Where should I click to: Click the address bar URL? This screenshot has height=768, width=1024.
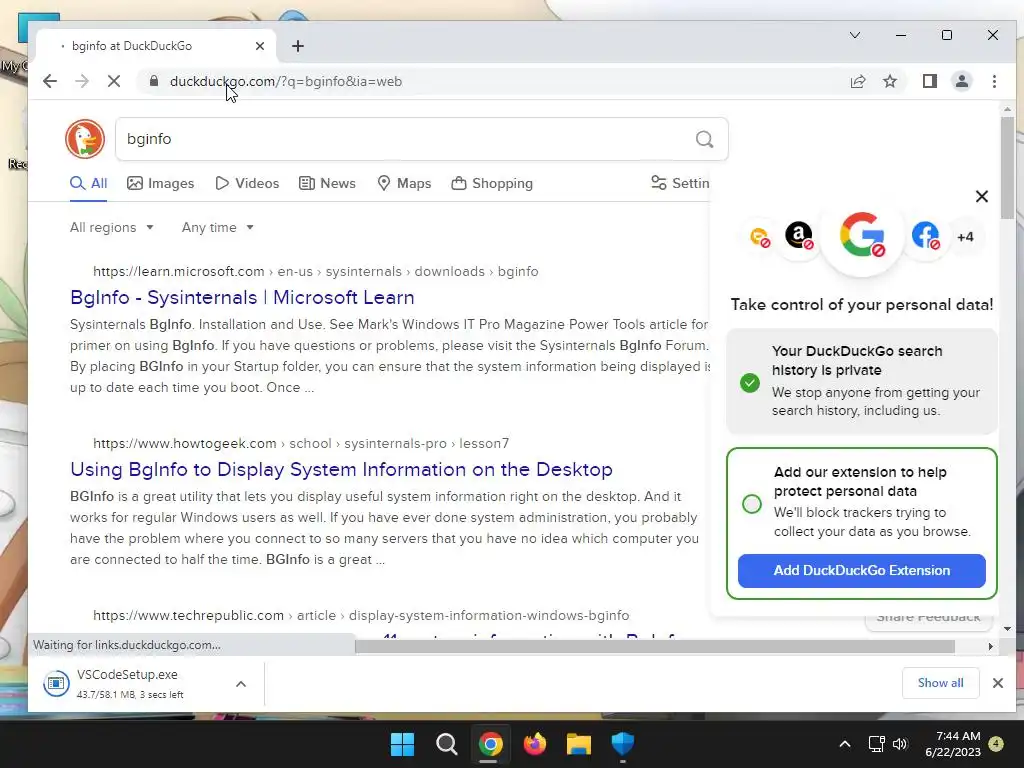(286, 81)
